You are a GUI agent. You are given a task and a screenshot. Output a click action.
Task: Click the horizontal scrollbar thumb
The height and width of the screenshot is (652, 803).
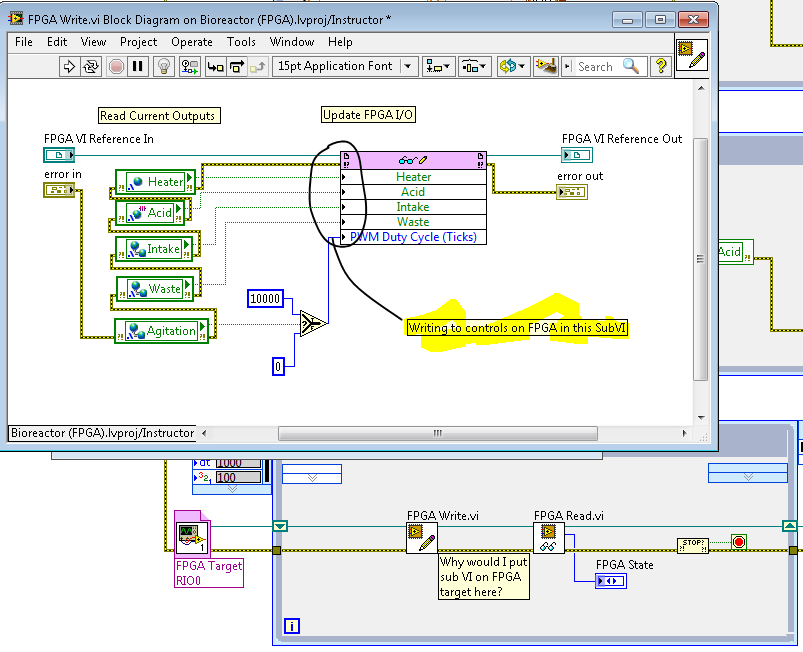(437, 433)
